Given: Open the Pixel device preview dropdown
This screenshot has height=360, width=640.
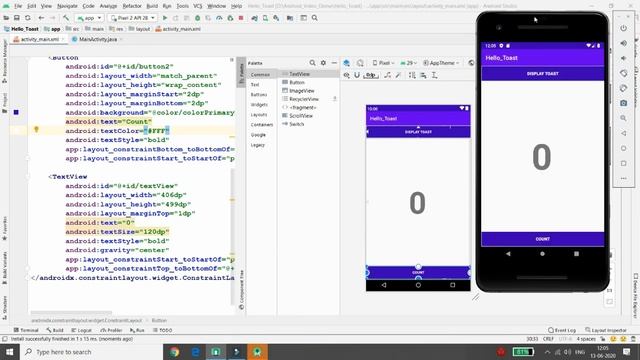Looking at the screenshot, I should tap(383, 63).
